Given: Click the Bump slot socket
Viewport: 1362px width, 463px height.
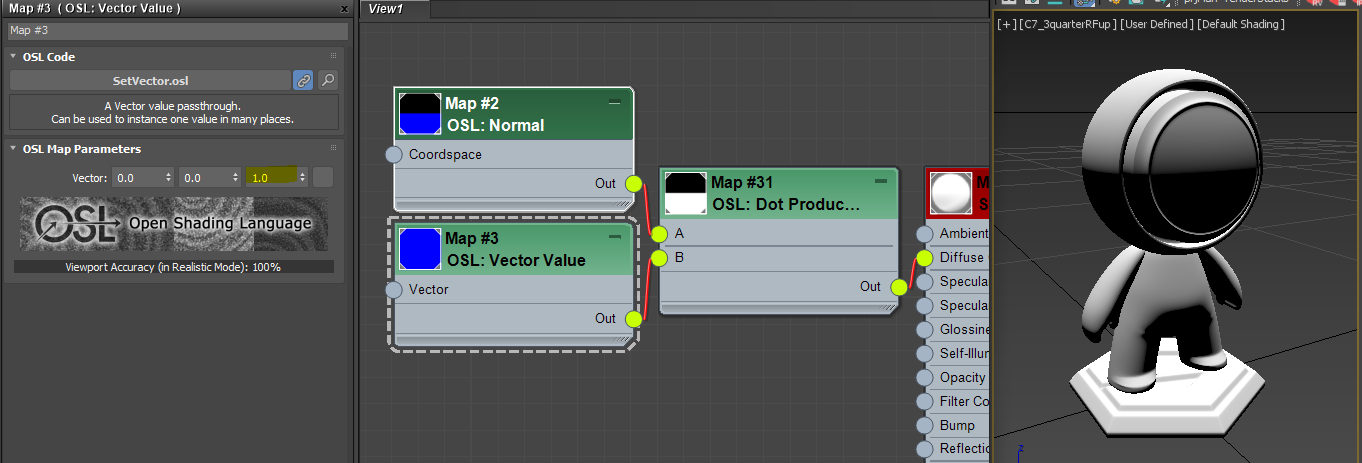Looking at the screenshot, I should pyautogui.click(x=925, y=426).
